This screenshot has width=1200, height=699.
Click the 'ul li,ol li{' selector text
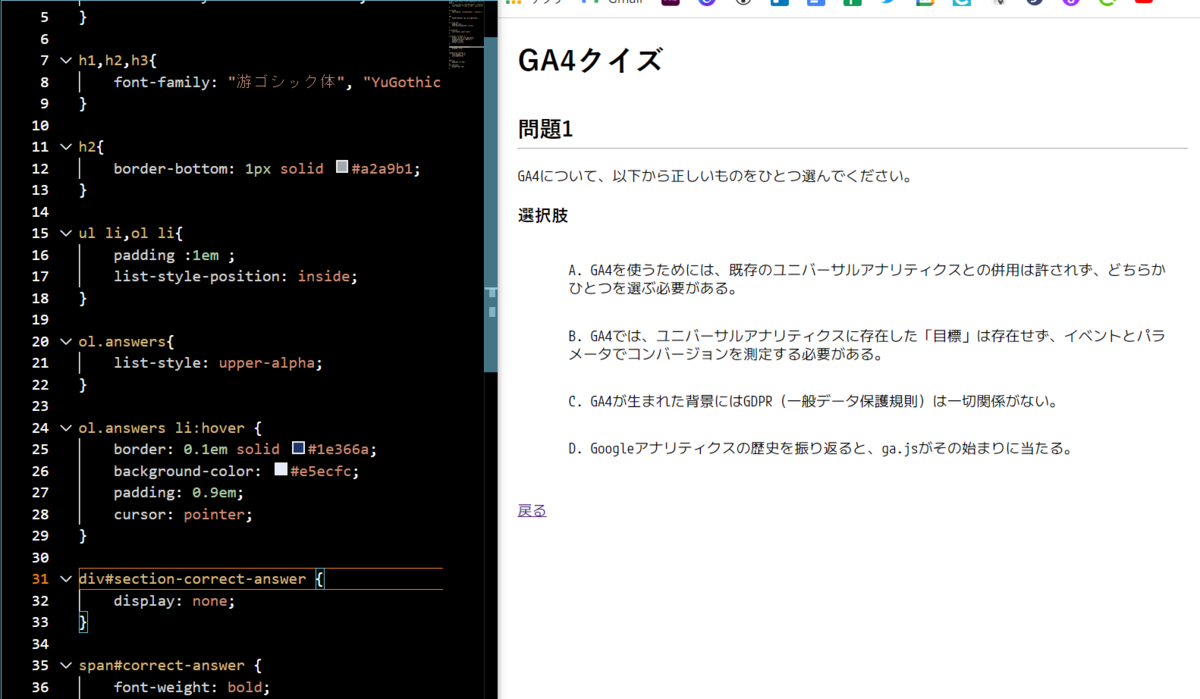click(131, 233)
